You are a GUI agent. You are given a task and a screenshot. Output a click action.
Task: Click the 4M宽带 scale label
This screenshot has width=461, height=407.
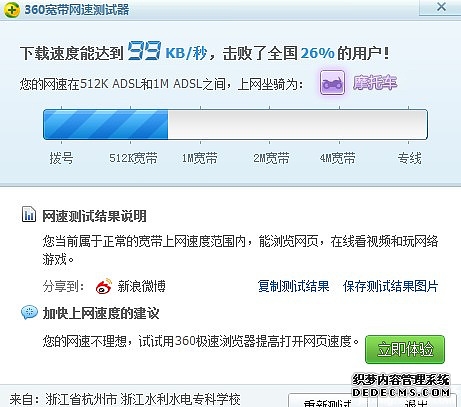pyautogui.click(x=338, y=158)
